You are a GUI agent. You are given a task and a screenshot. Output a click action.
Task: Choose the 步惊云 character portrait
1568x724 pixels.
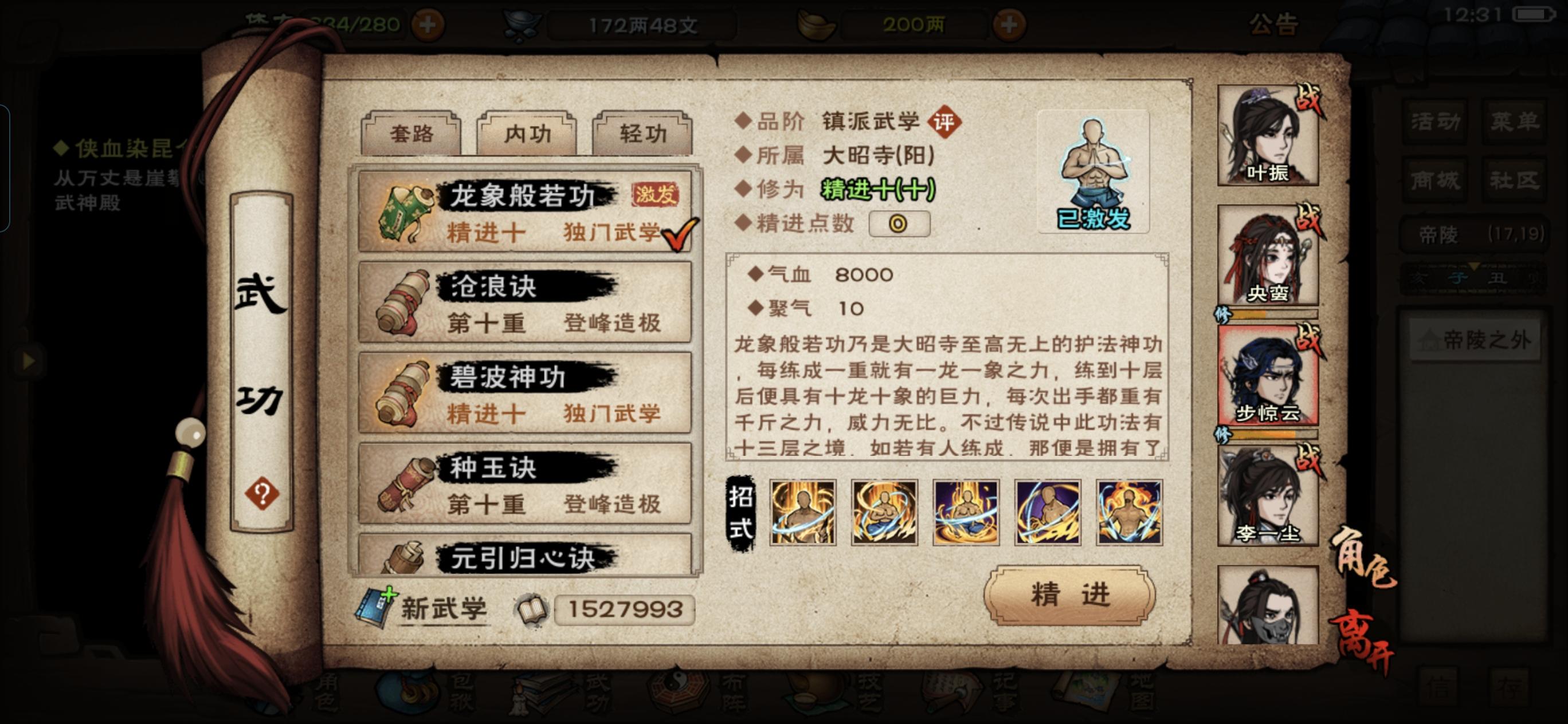click(x=1268, y=375)
